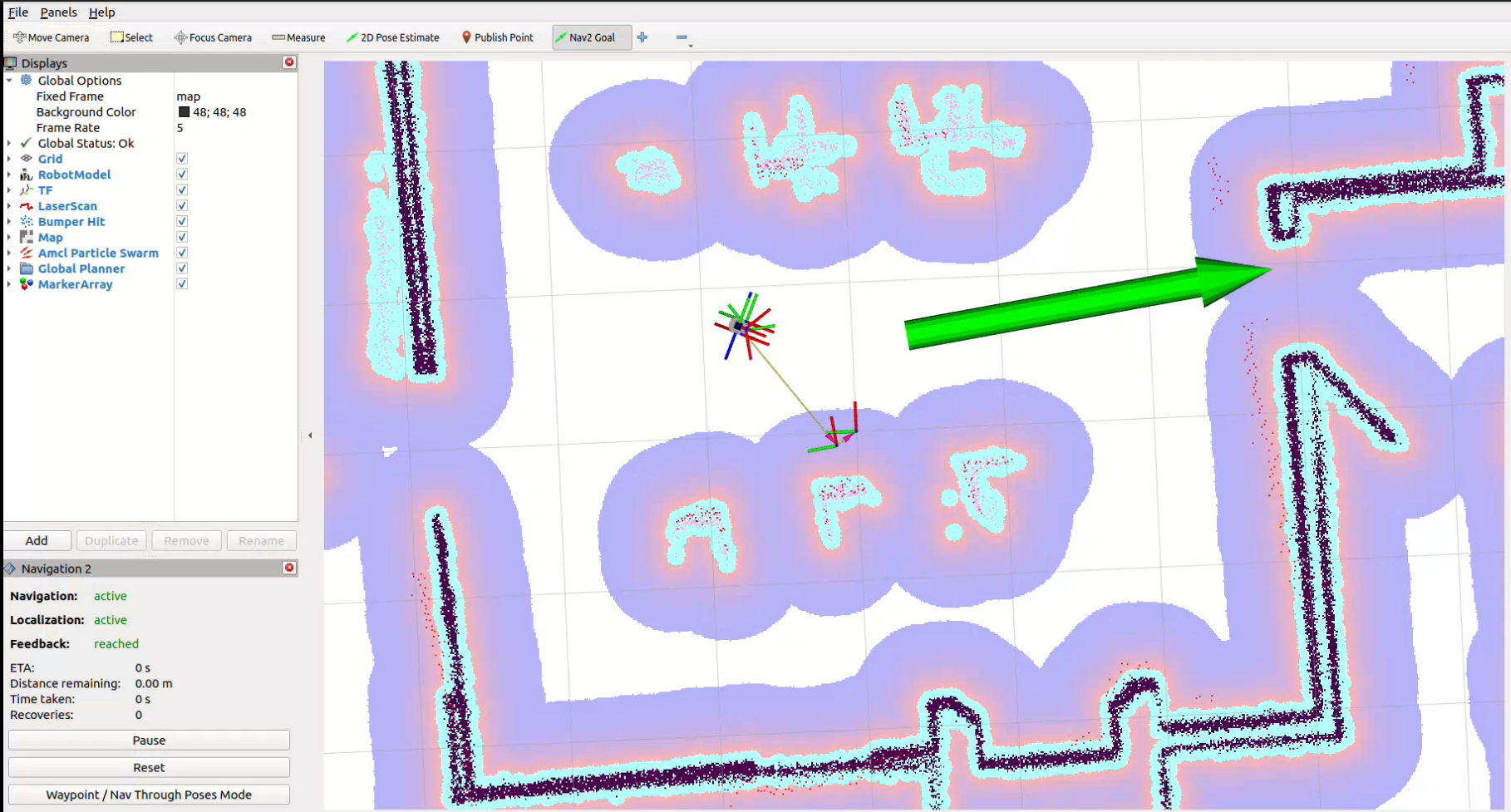Click Waypoint / Nav Through Poses Mode
Screen dimensions: 1511x812
pyautogui.click(x=148, y=795)
